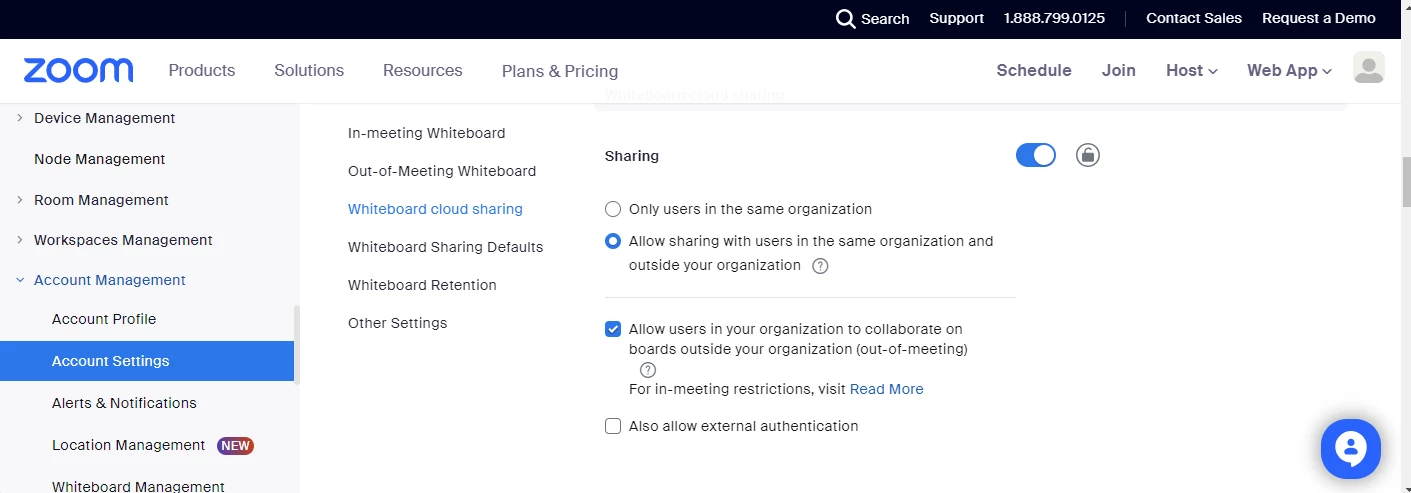Click help icon below collaborate on boards option

pyautogui.click(x=648, y=370)
